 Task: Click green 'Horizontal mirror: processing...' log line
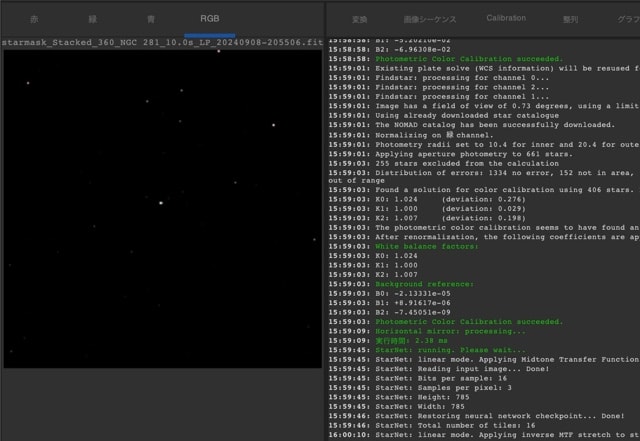427,331
